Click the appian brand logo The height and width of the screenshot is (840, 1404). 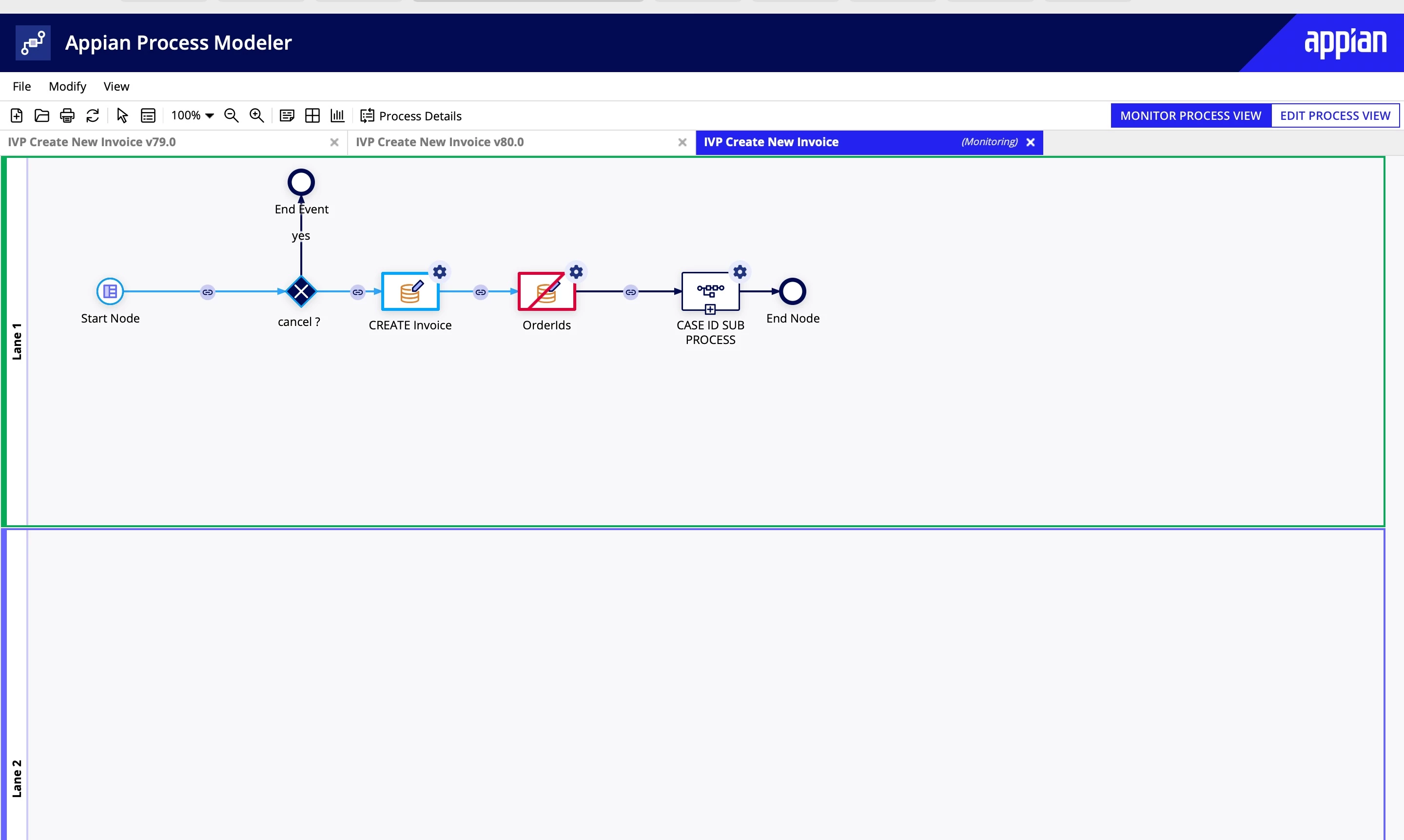(x=1345, y=43)
